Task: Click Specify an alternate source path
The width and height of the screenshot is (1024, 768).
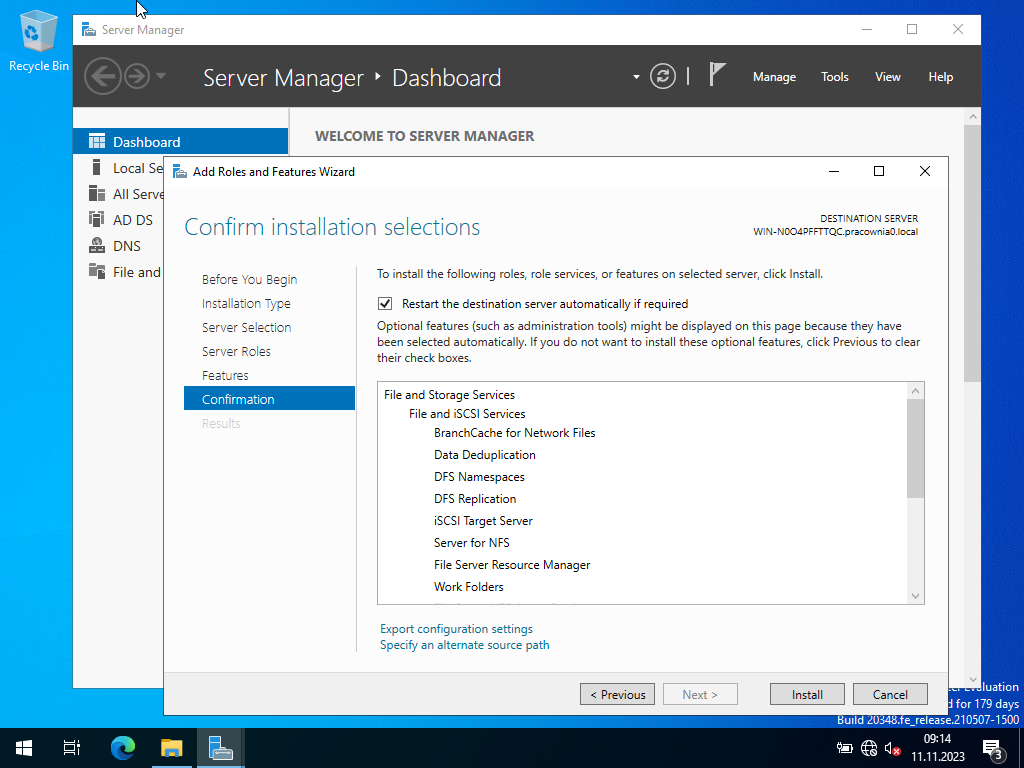Action: [x=464, y=645]
